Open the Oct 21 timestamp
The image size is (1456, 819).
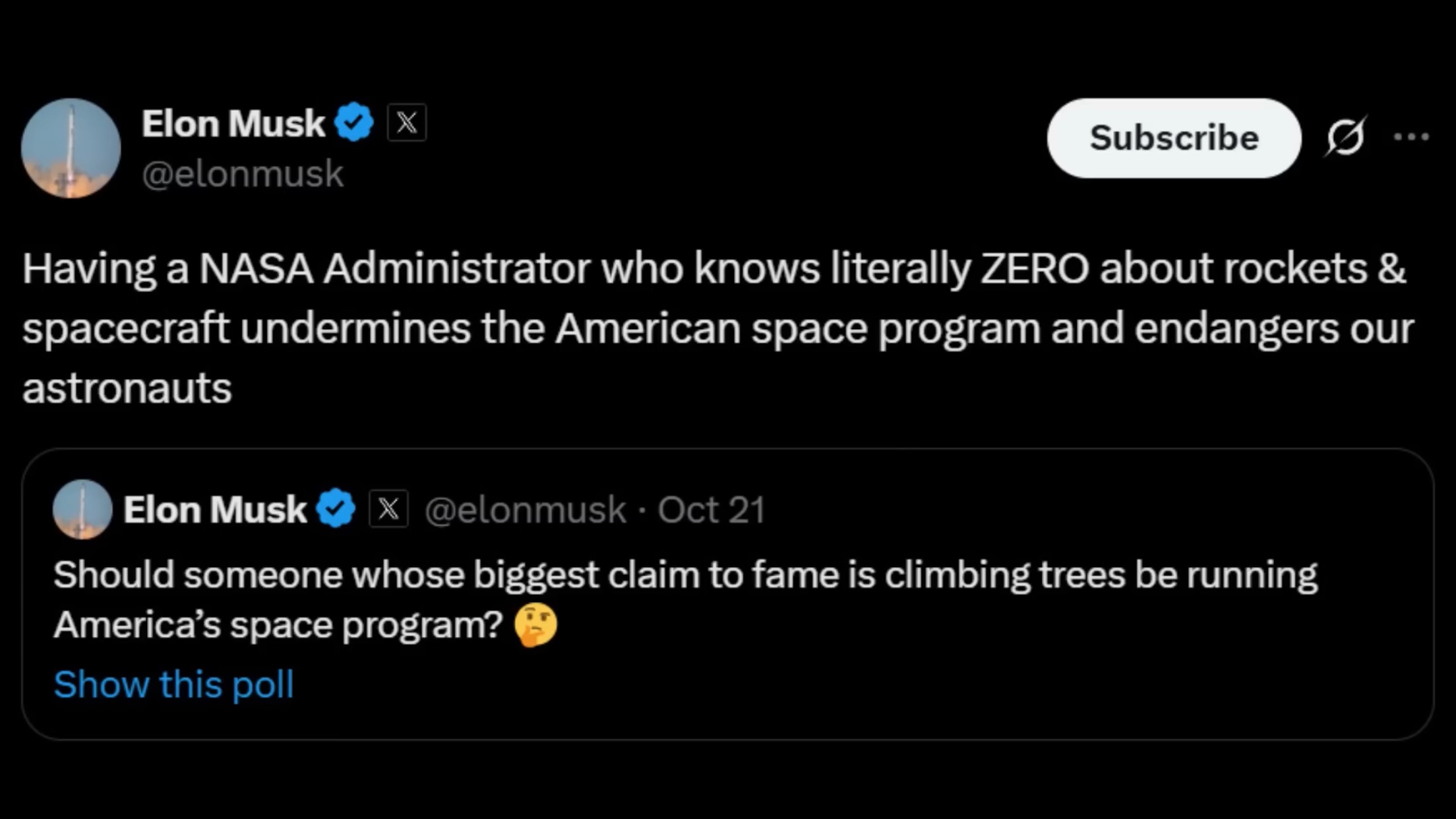point(711,510)
